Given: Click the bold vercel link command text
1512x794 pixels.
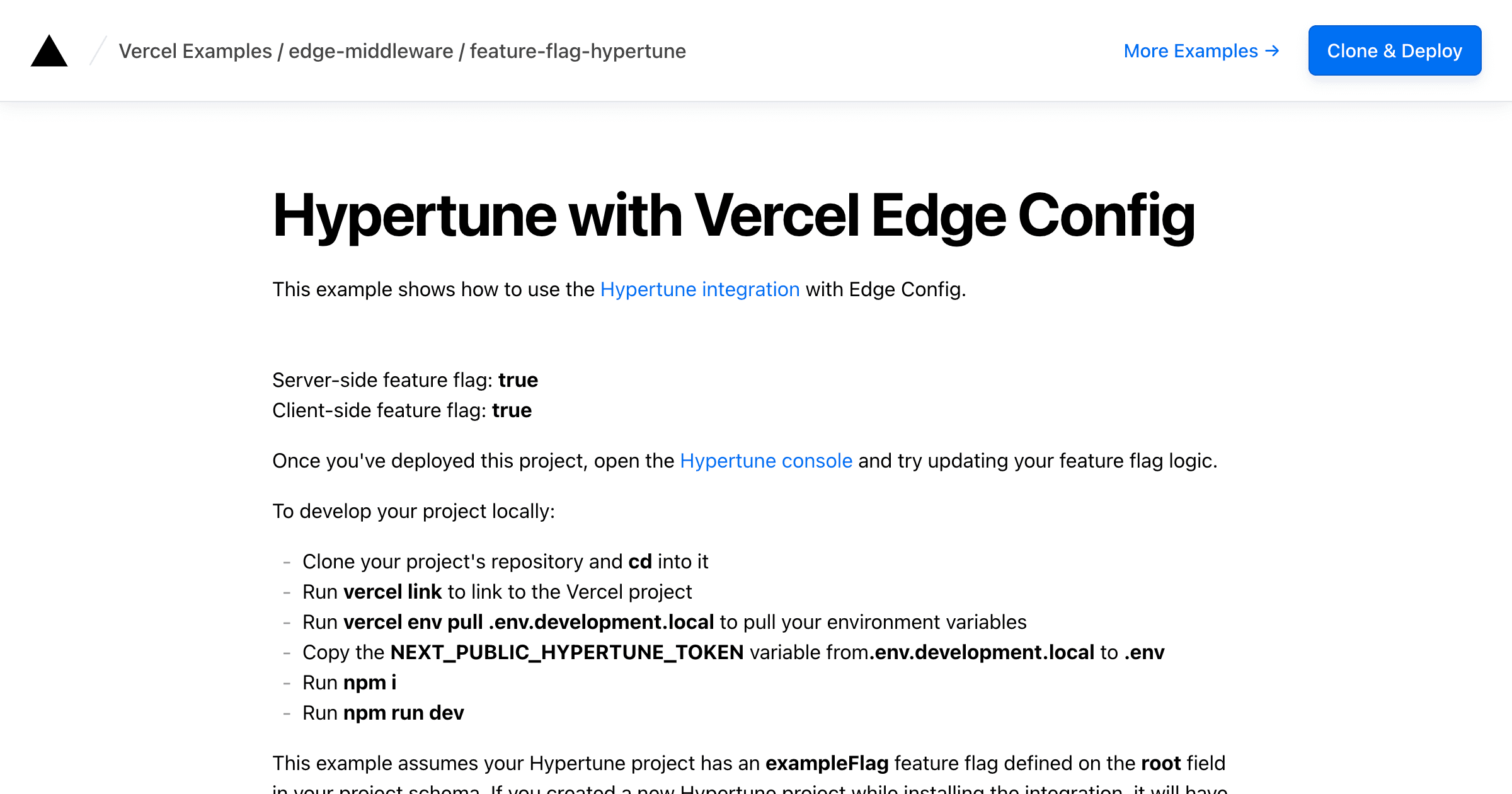Looking at the screenshot, I should coord(392,592).
